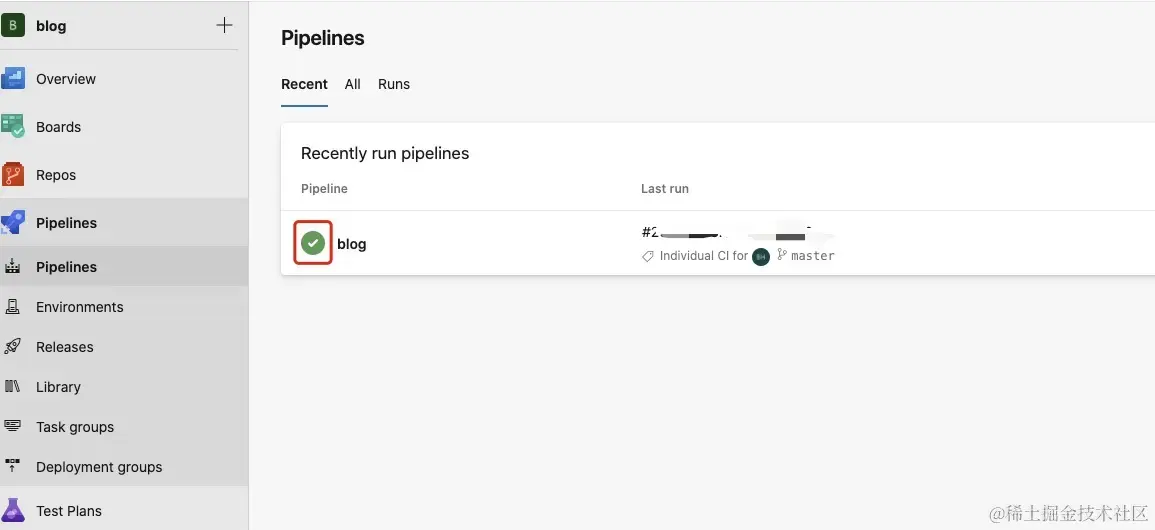This screenshot has height=530, width=1155.
Task: Click the Environments icon in sidebar
Action: click(13, 307)
